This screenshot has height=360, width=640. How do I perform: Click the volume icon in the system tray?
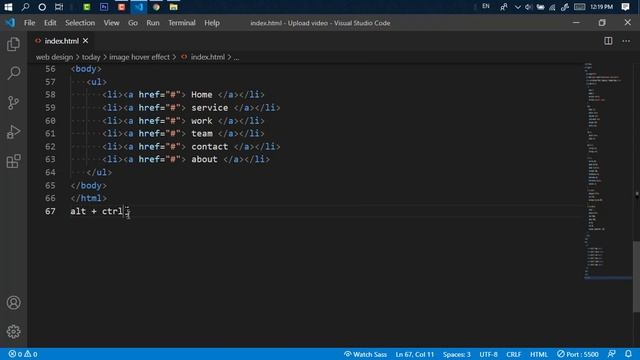(x=528, y=7)
